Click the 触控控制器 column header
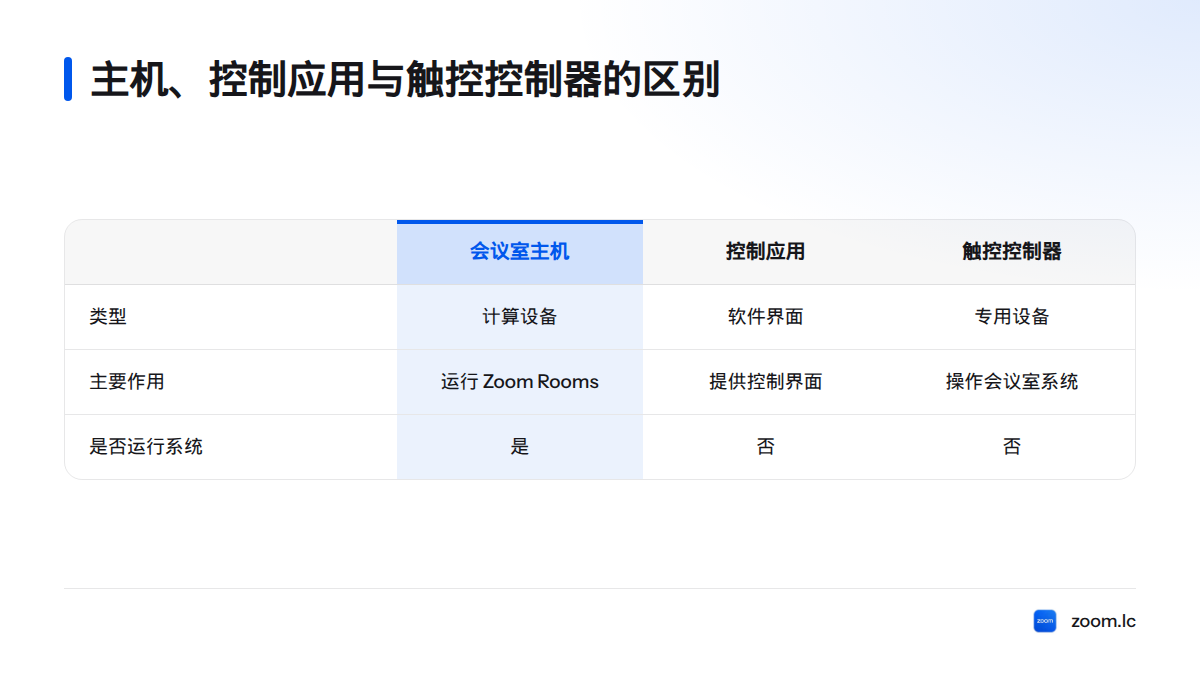This screenshot has height=675, width=1200. tap(1012, 252)
